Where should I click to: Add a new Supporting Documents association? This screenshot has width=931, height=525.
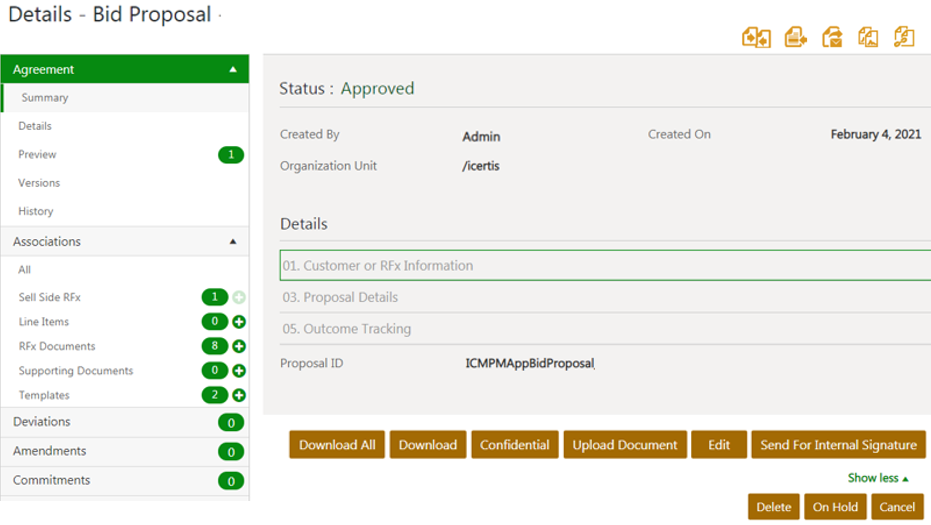(x=239, y=371)
